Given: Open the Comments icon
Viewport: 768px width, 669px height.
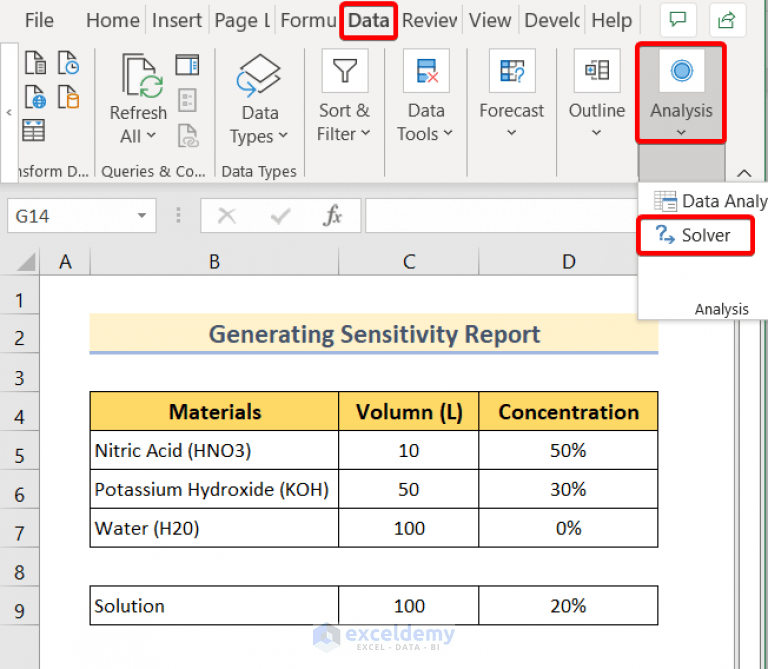Looking at the screenshot, I should (x=678, y=20).
